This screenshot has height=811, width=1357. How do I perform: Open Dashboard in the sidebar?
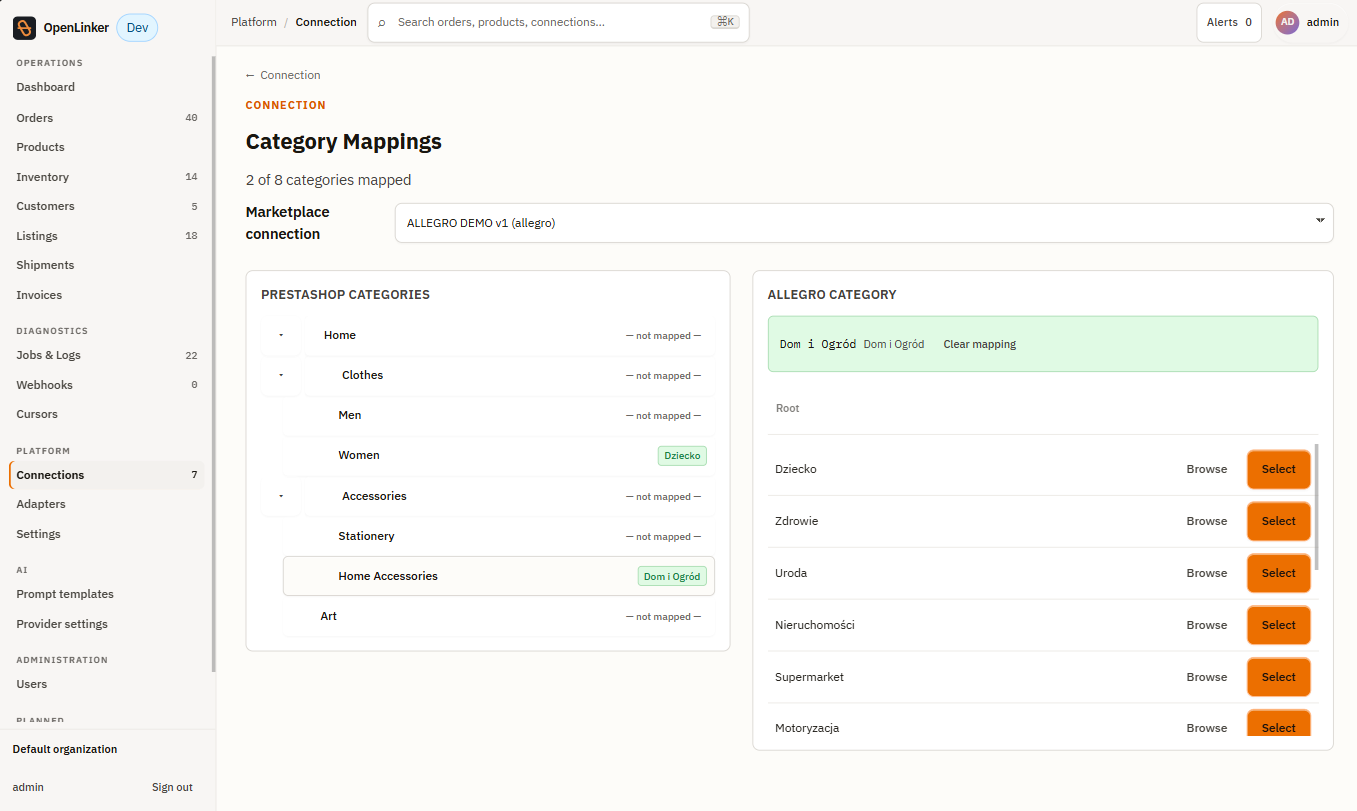point(107,87)
